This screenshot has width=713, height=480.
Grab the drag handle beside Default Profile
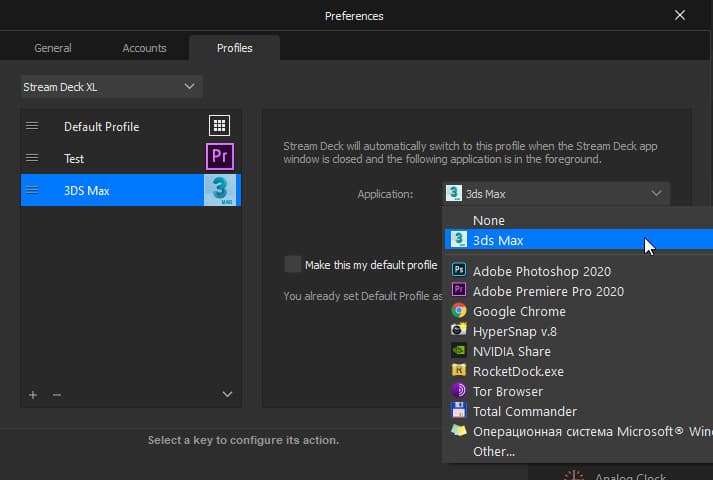[x=32, y=126]
